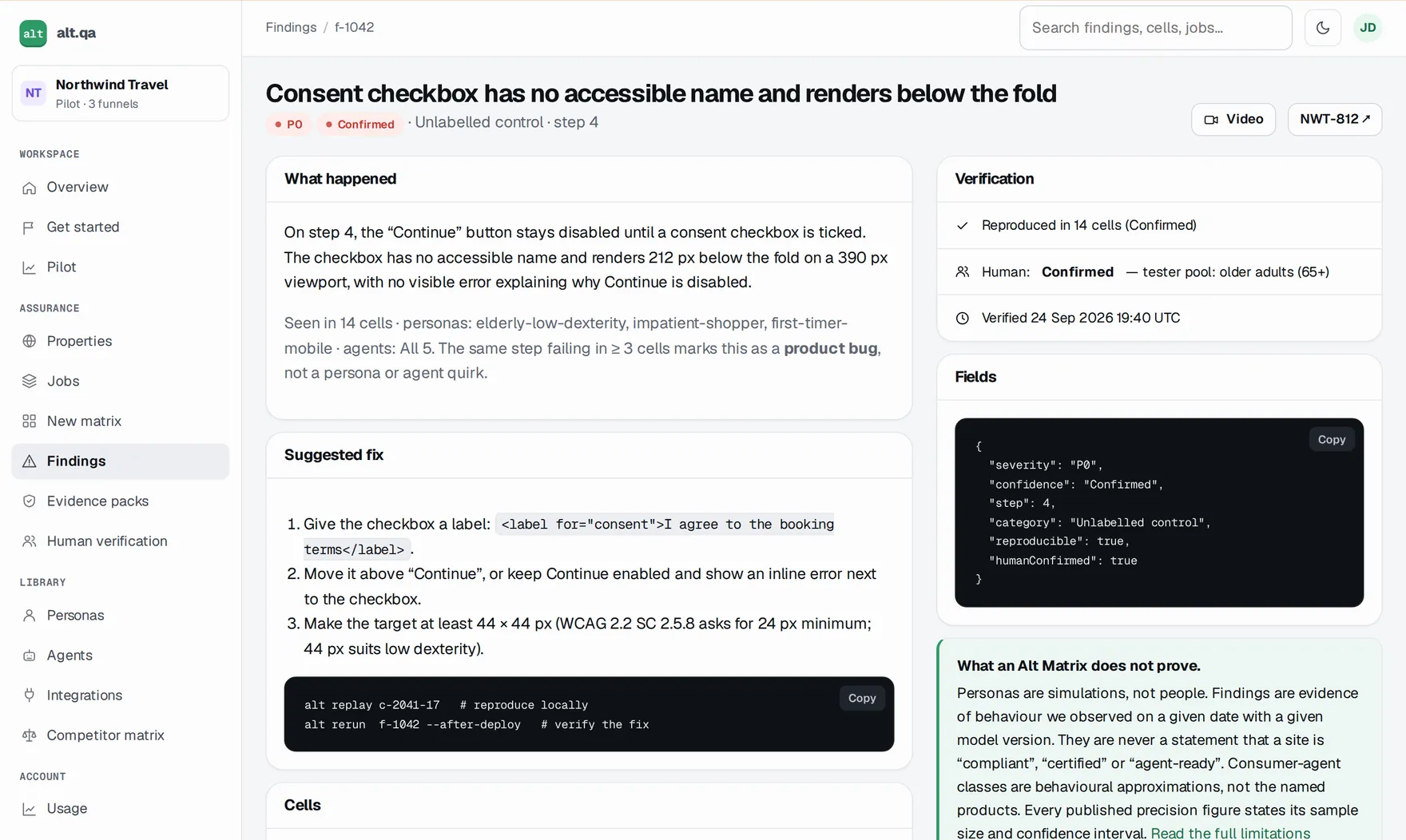Image resolution: width=1406 pixels, height=840 pixels.
Task: Click the Agents robot icon
Action: [x=30, y=656]
